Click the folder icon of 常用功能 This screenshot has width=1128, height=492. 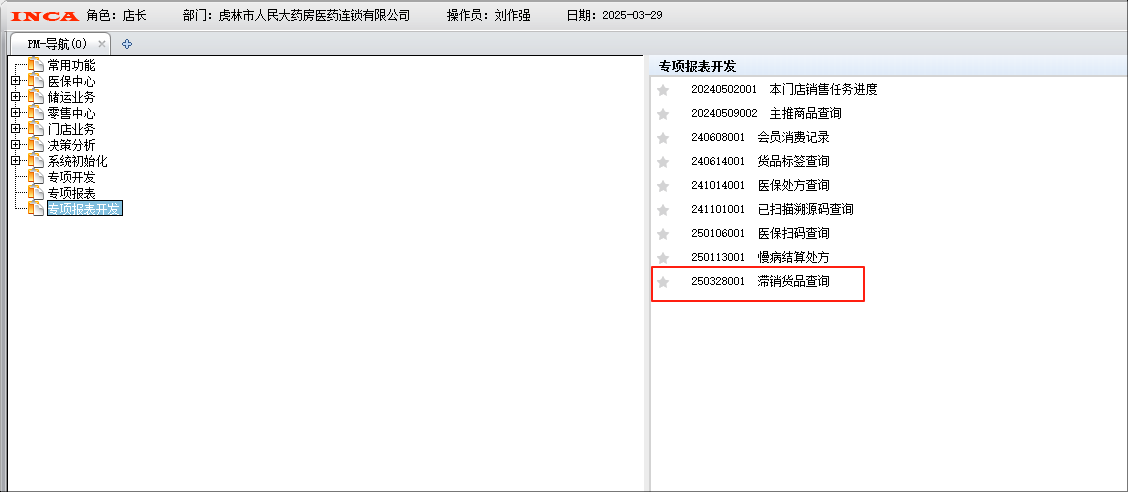click(x=36, y=65)
